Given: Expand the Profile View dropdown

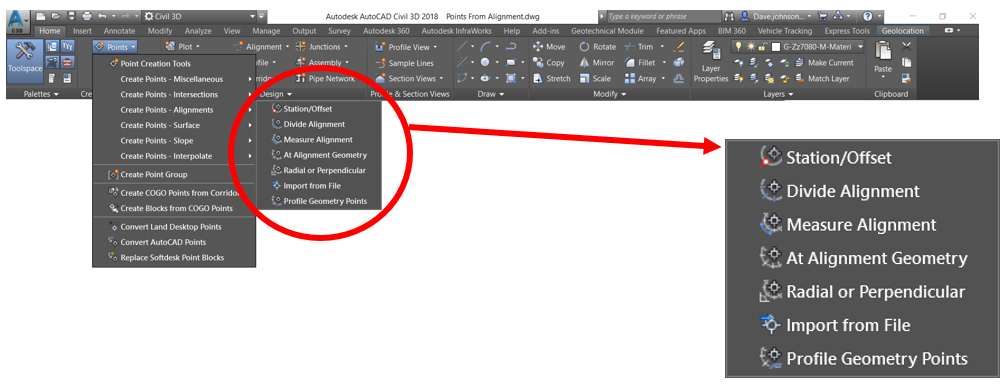Looking at the screenshot, I should pyautogui.click(x=405, y=47).
